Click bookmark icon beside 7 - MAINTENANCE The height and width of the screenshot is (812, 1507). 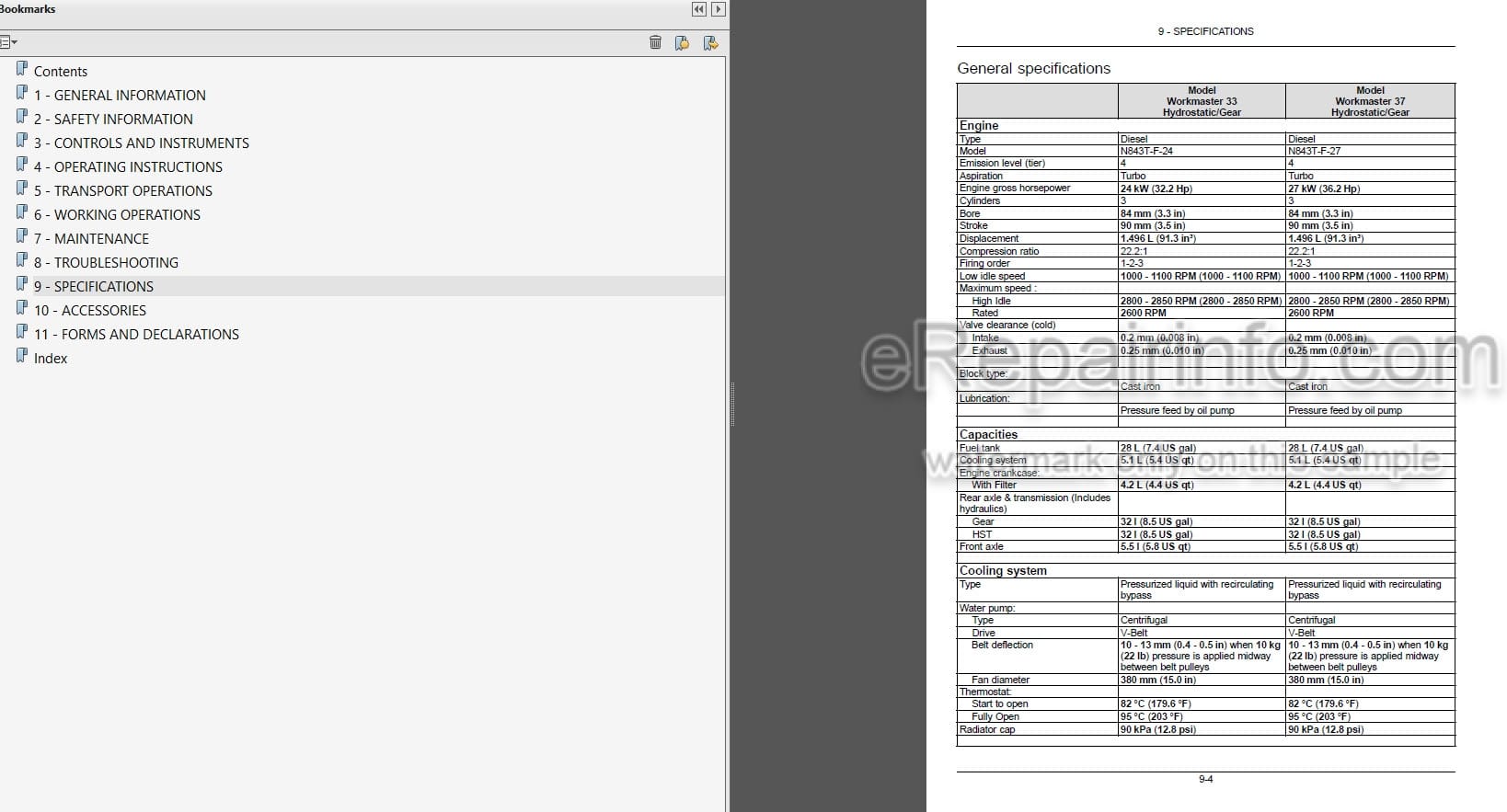coord(22,236)
